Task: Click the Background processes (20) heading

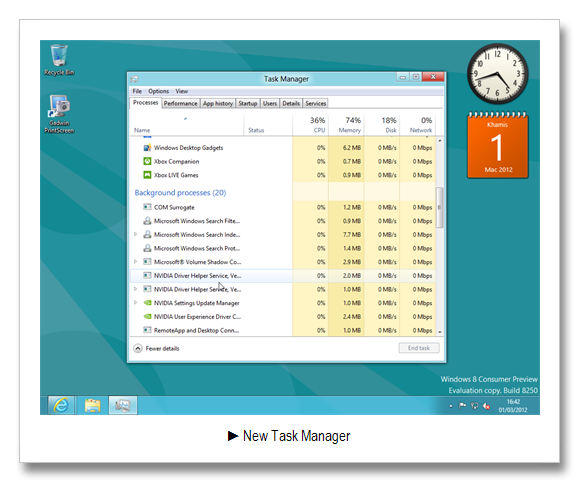Action: 180,193
